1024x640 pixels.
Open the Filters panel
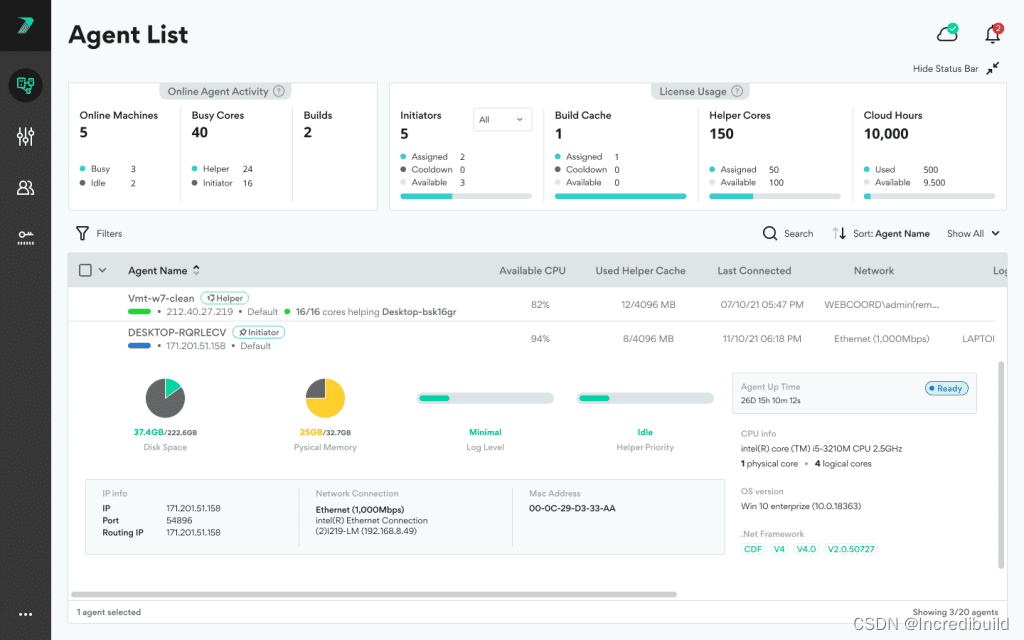99,233
